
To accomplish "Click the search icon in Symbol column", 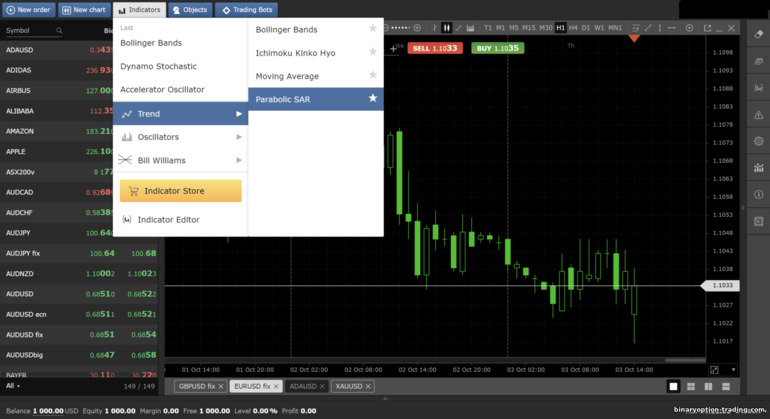I will click(x=59, y=30).
